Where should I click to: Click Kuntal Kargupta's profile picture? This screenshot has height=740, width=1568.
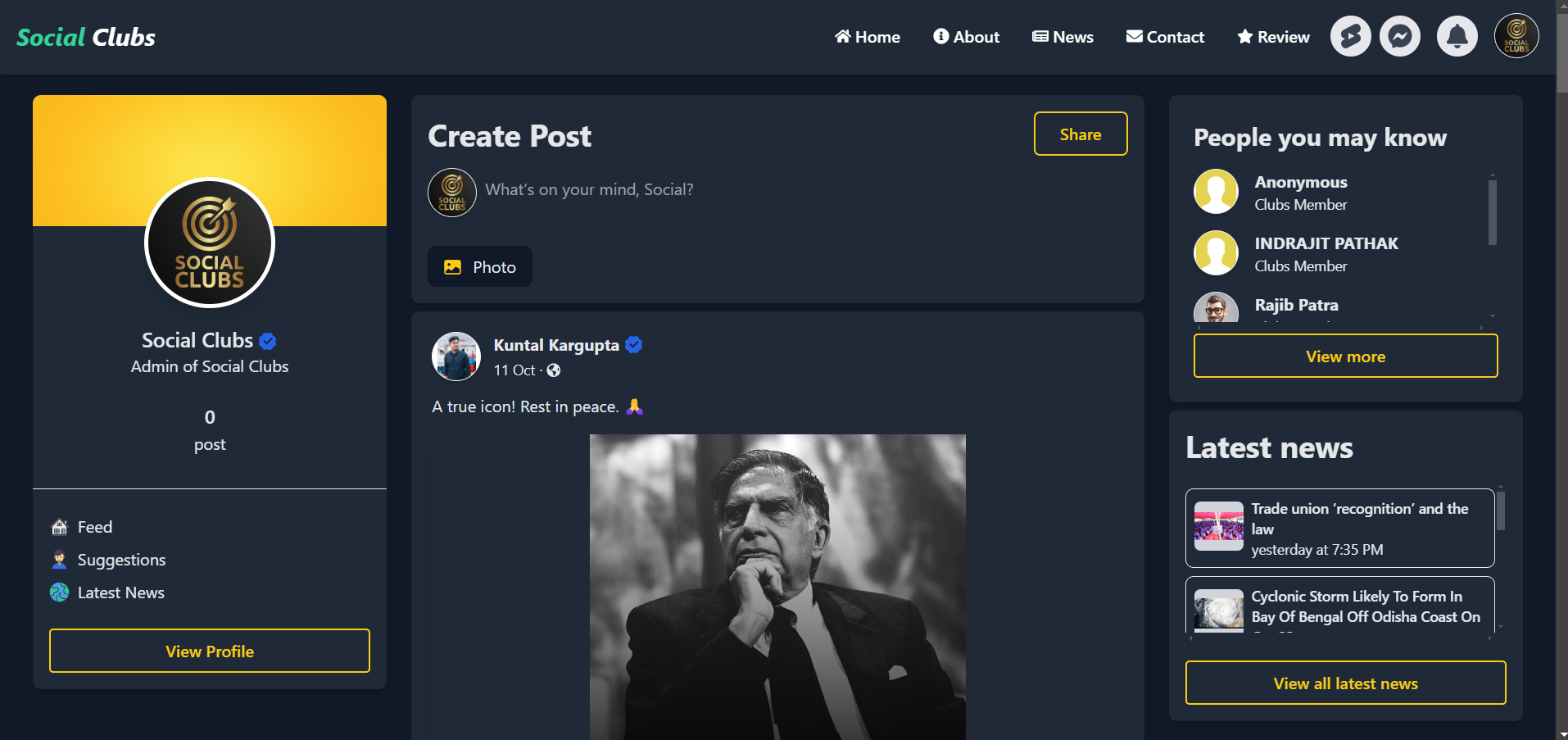[455, 356]
